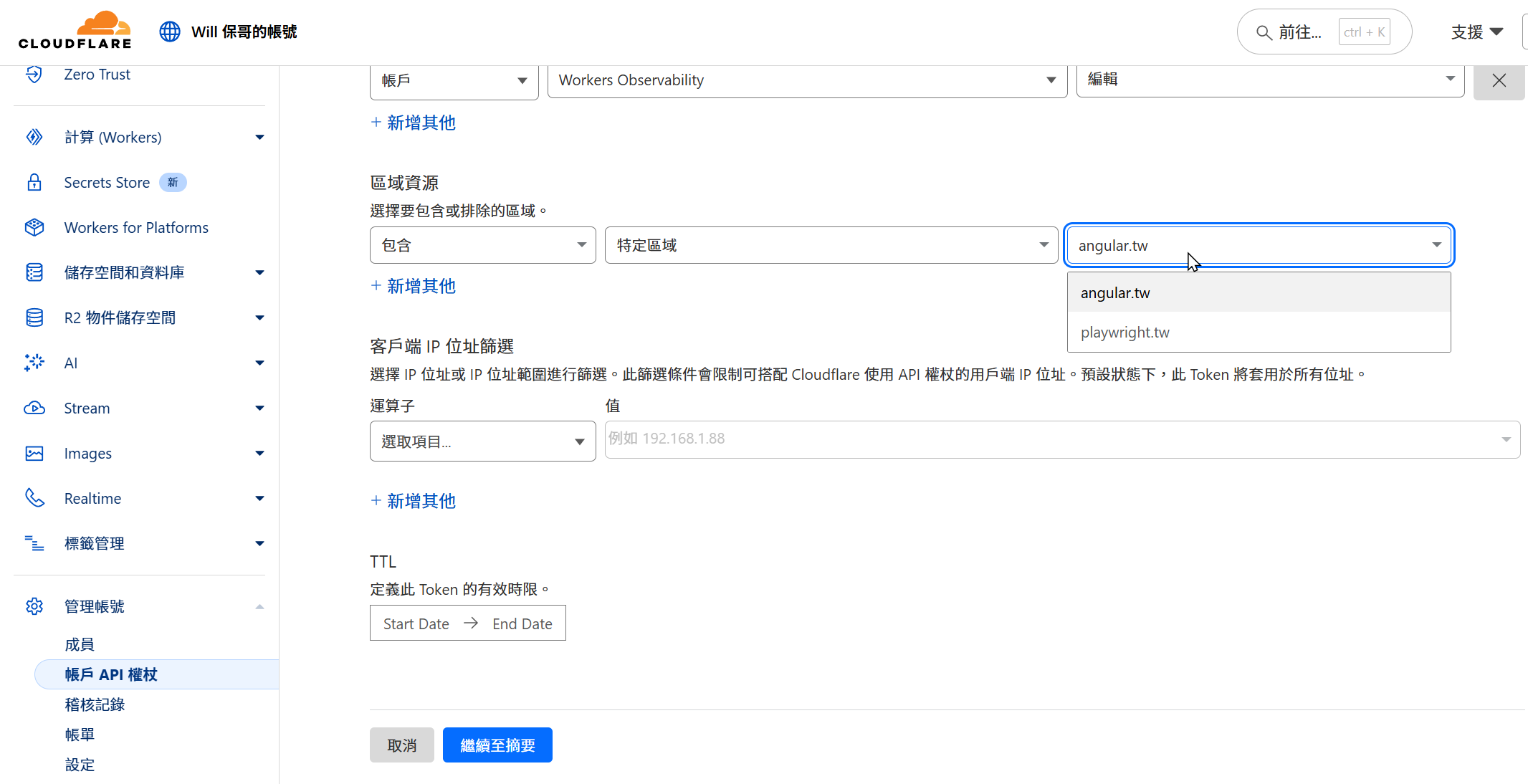1528x784 pixels.
Task: Click the globe icon beside account name
Action: pyautogui.click(x=170, y=32)
